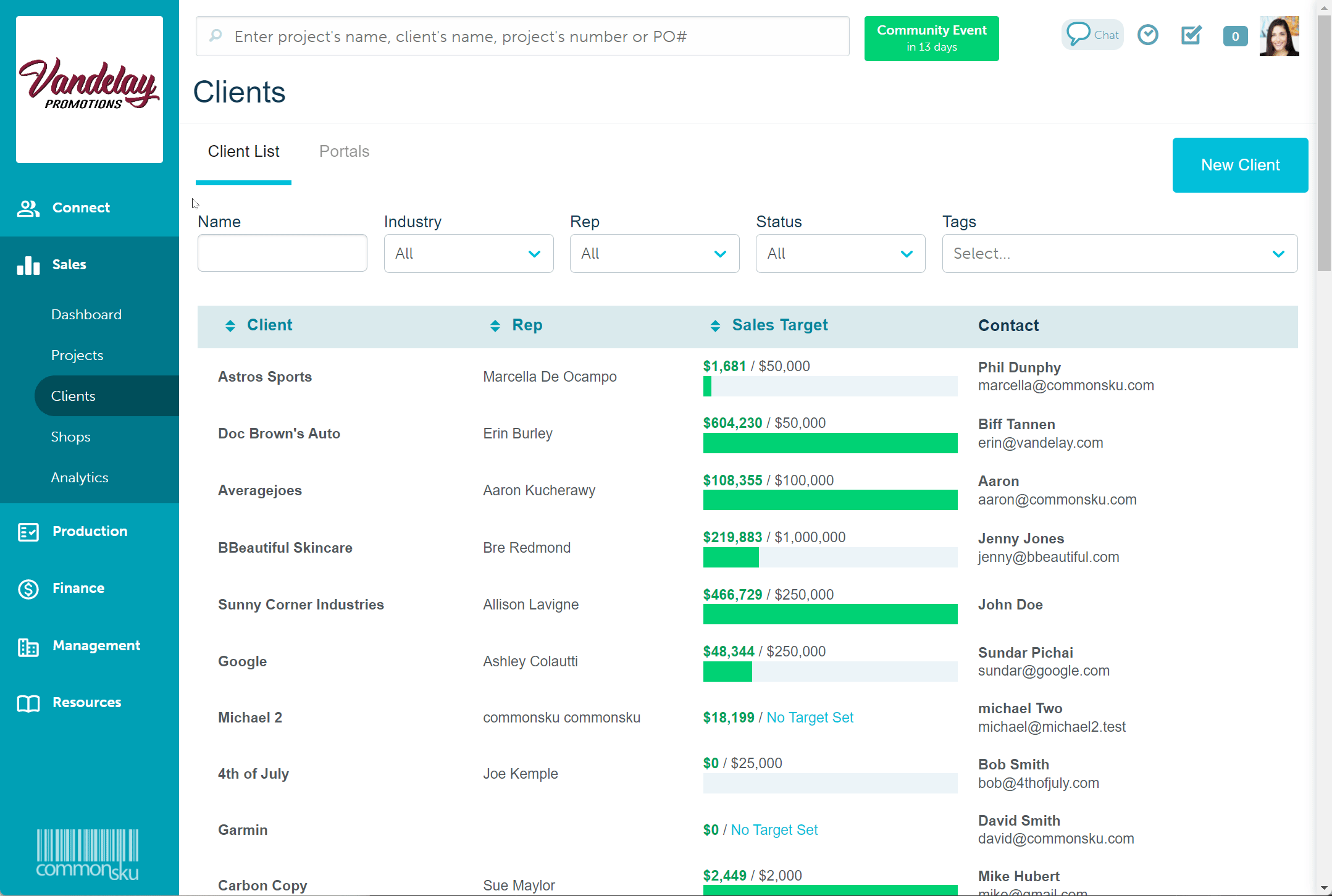Open Chat from the top bar
1332x896 pixels.
click(x=1092, y=35)
